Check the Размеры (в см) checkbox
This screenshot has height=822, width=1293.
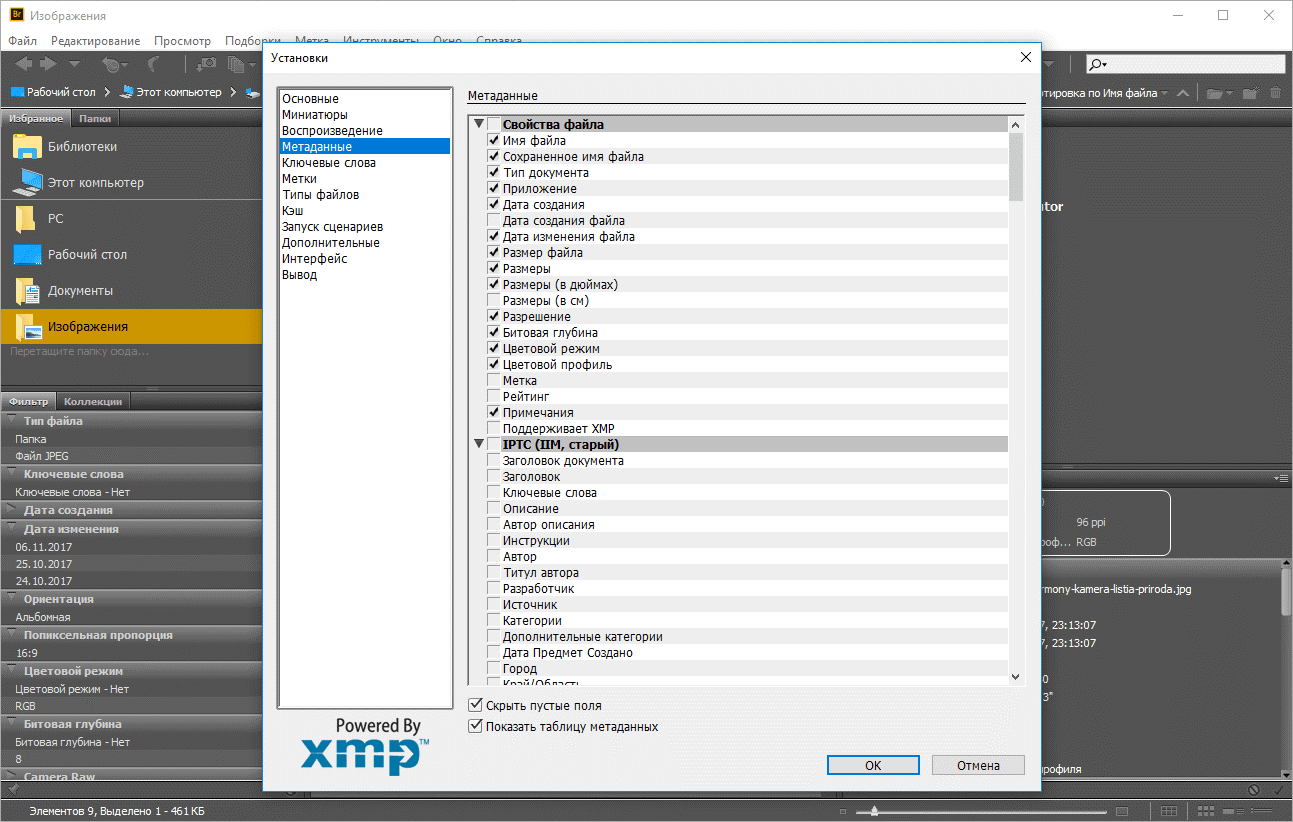point(494,301)
